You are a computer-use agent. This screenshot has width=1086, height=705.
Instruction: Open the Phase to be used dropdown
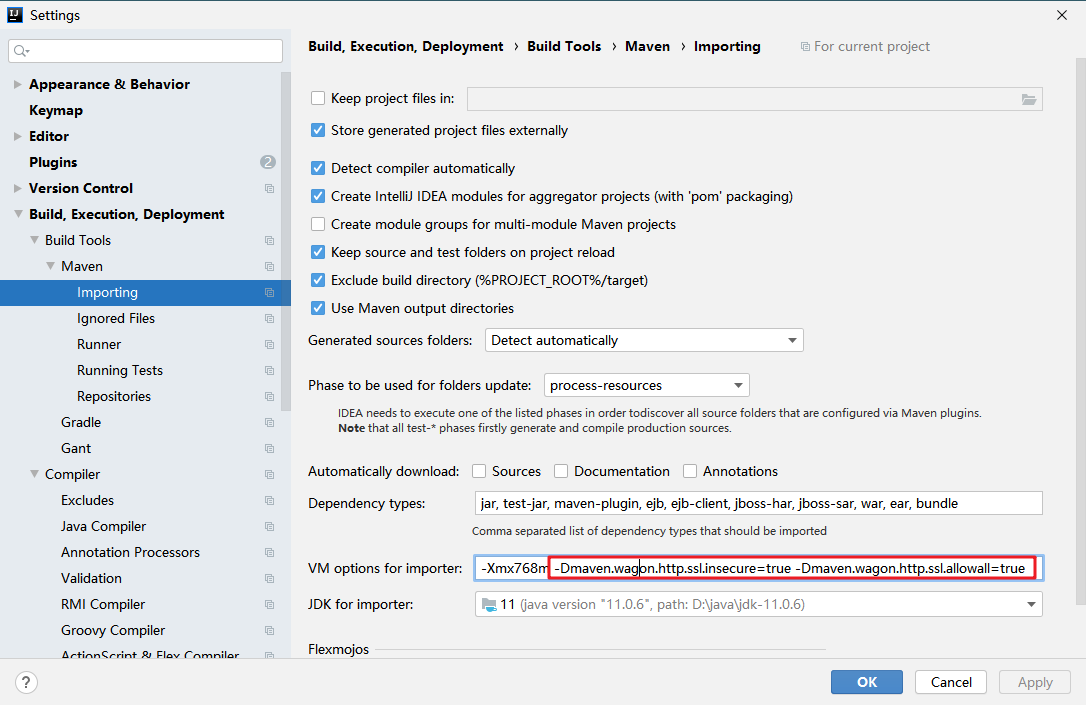tap(738, 385)
